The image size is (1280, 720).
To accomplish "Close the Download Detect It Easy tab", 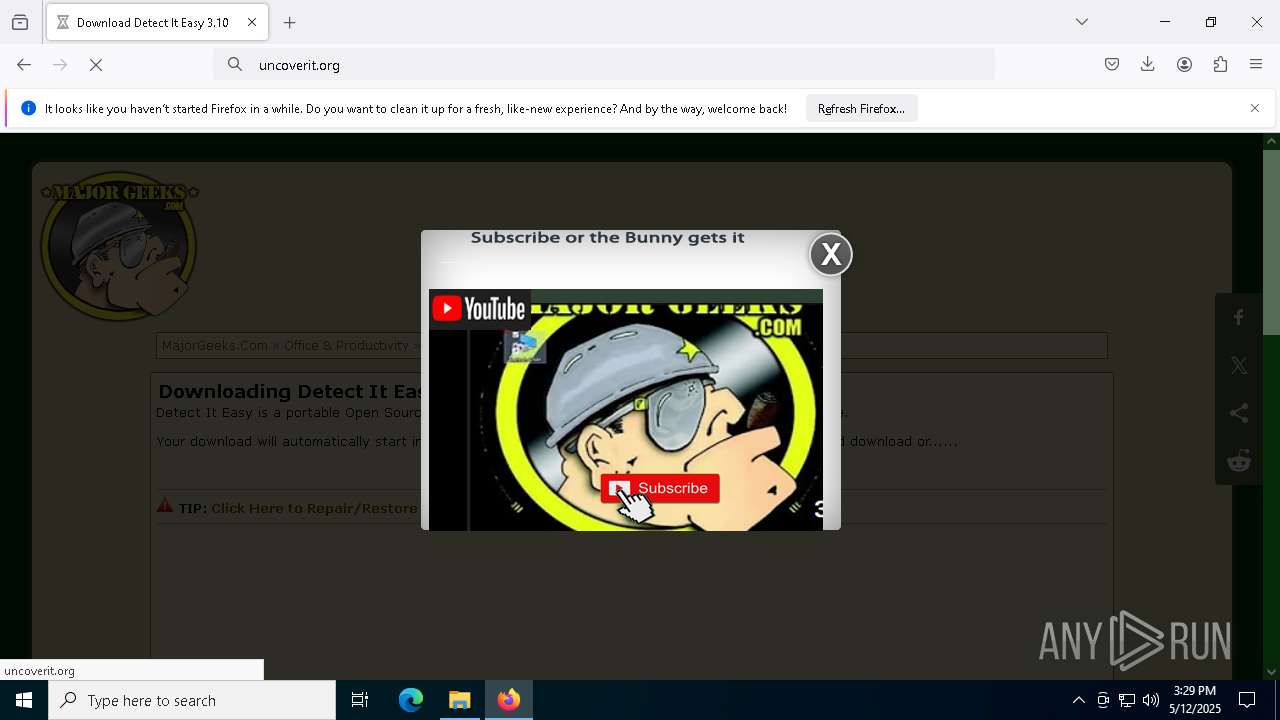I will tap(252, 22).
